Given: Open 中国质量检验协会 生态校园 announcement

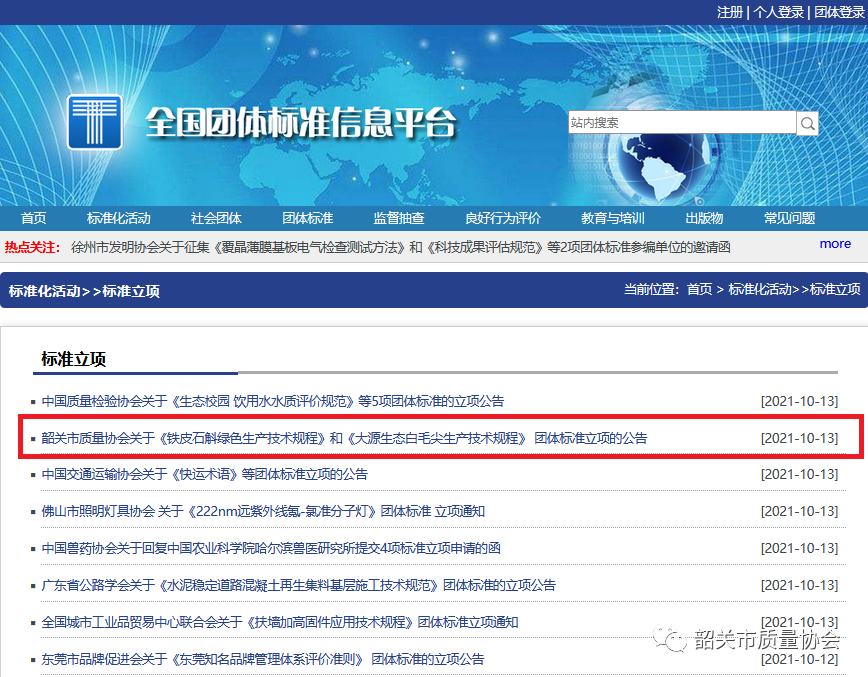Looking at the screenshot, I should (273, 401).
